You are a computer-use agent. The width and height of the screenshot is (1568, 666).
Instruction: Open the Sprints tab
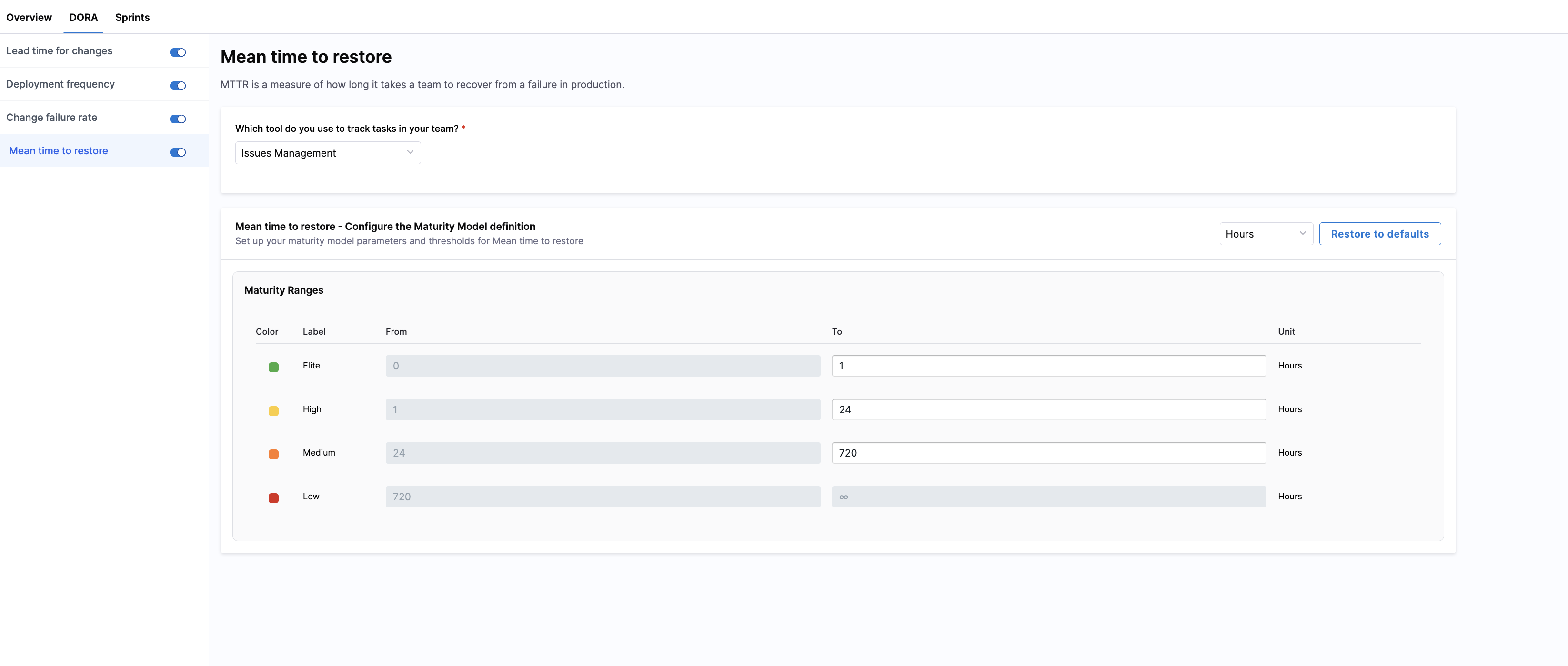click(x=132, y=17)
